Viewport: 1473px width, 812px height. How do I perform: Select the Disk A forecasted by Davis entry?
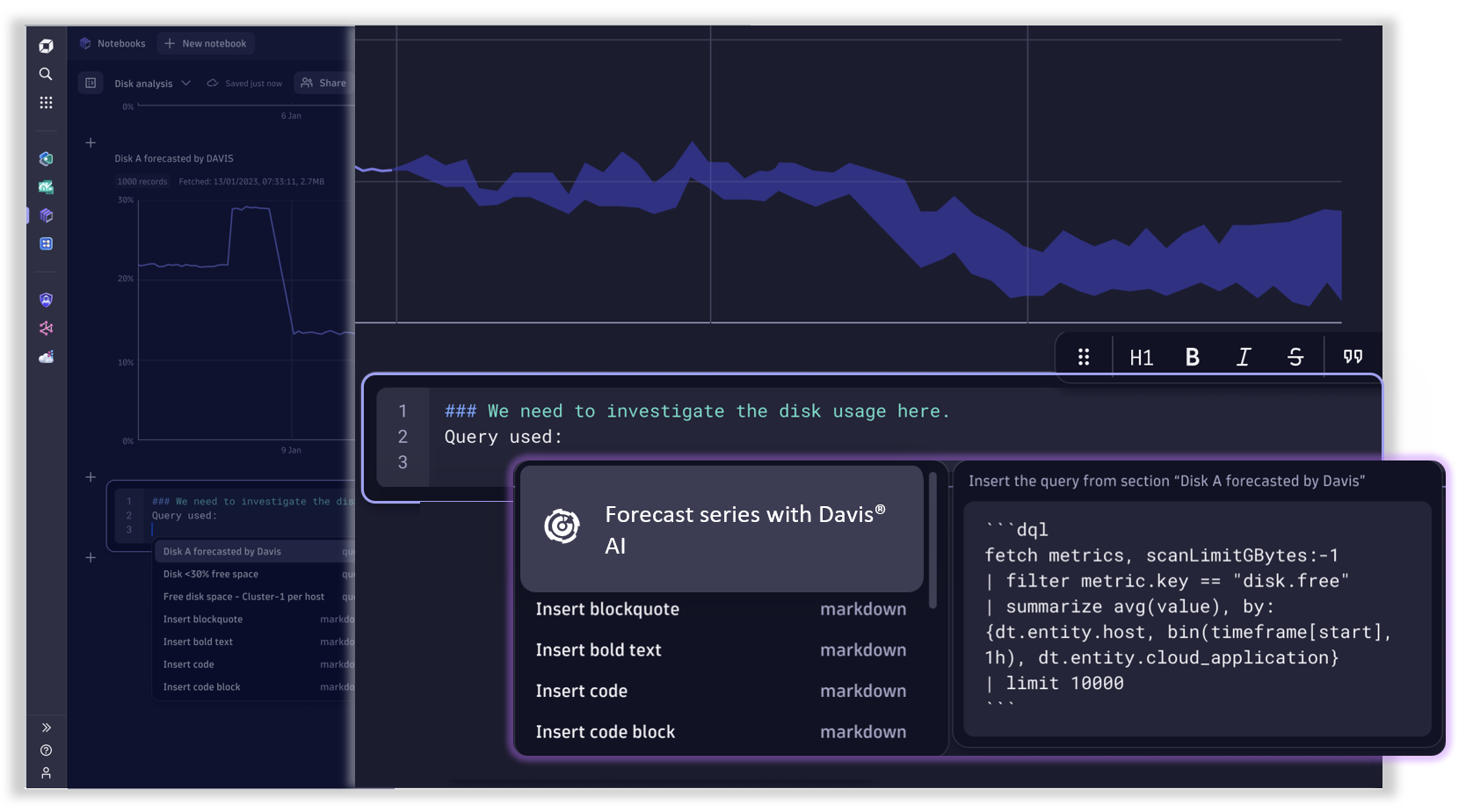(221, 551)
